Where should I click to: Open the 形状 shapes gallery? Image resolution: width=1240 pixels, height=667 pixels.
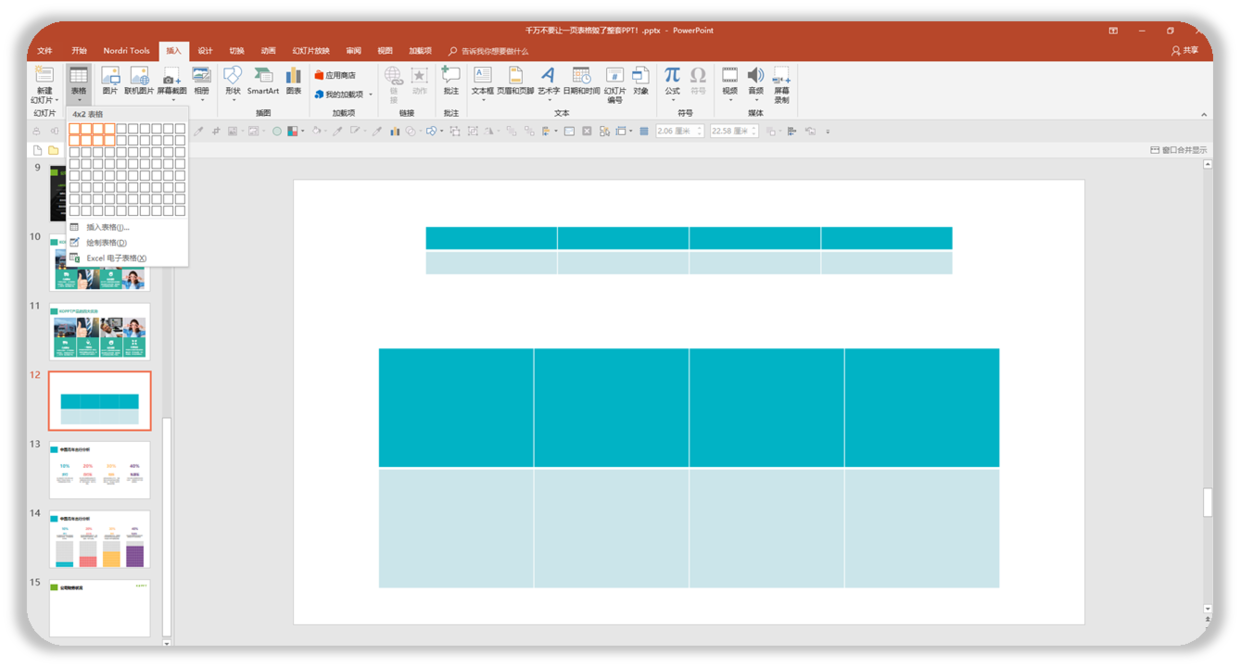tap(233, 84)
